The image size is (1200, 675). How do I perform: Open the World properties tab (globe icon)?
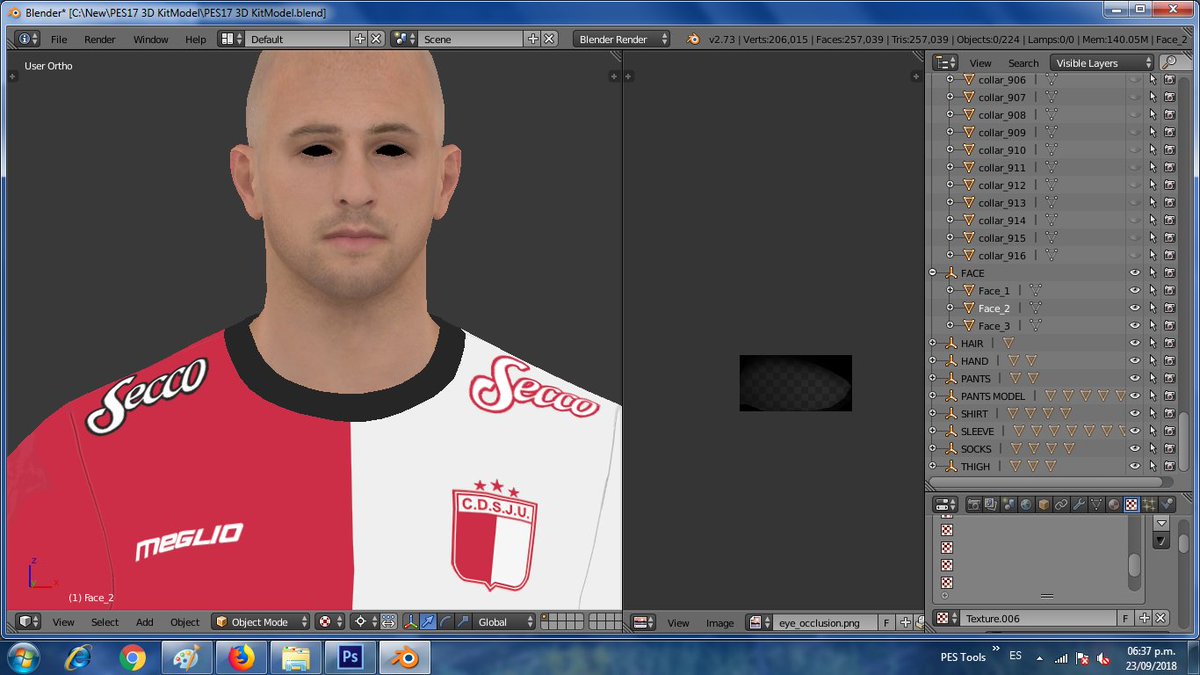point(1026,504)
